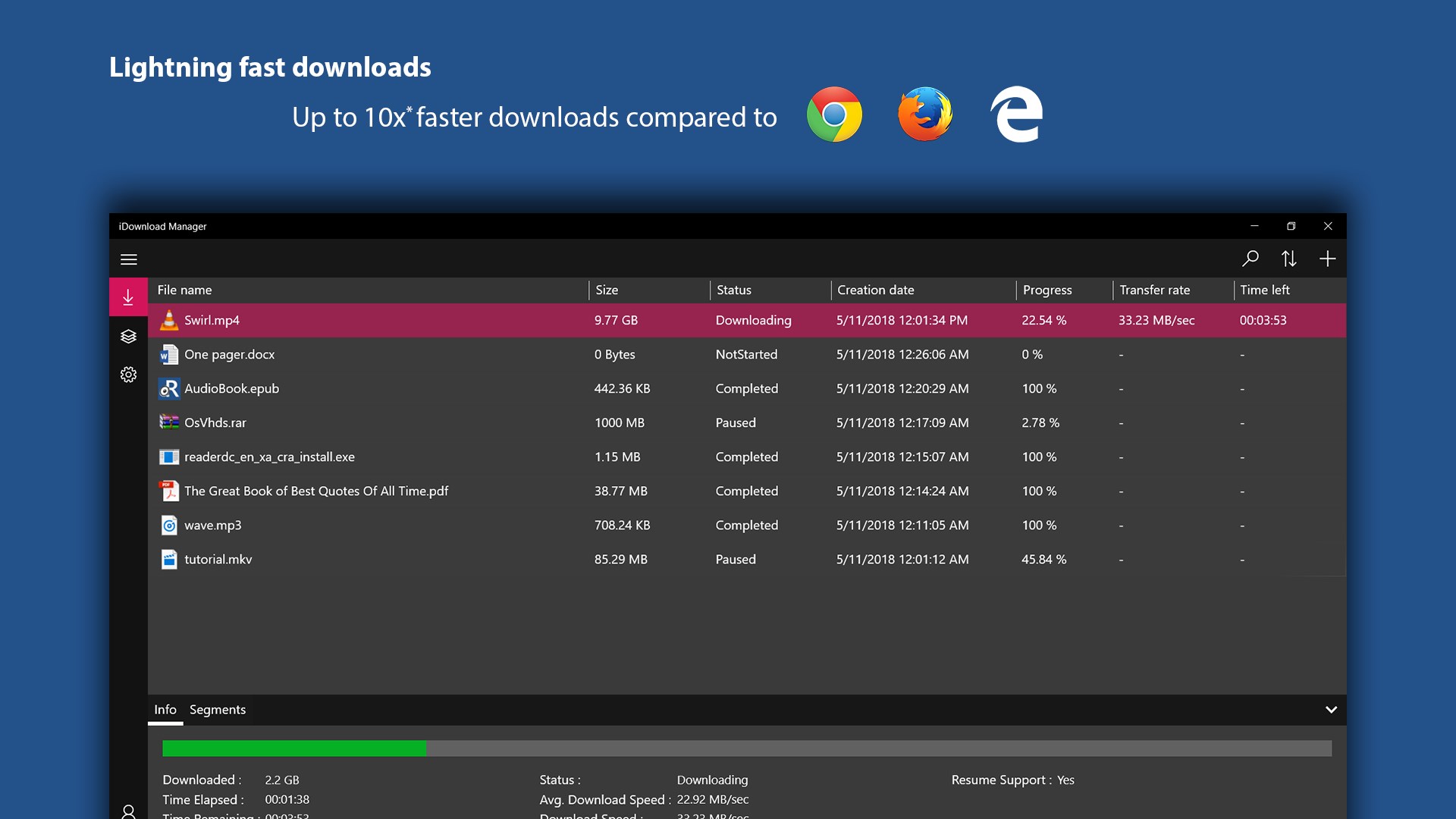Click the PDF icon of Great Book file
Screen dimensions: 1456x819
tap(169, 491)
